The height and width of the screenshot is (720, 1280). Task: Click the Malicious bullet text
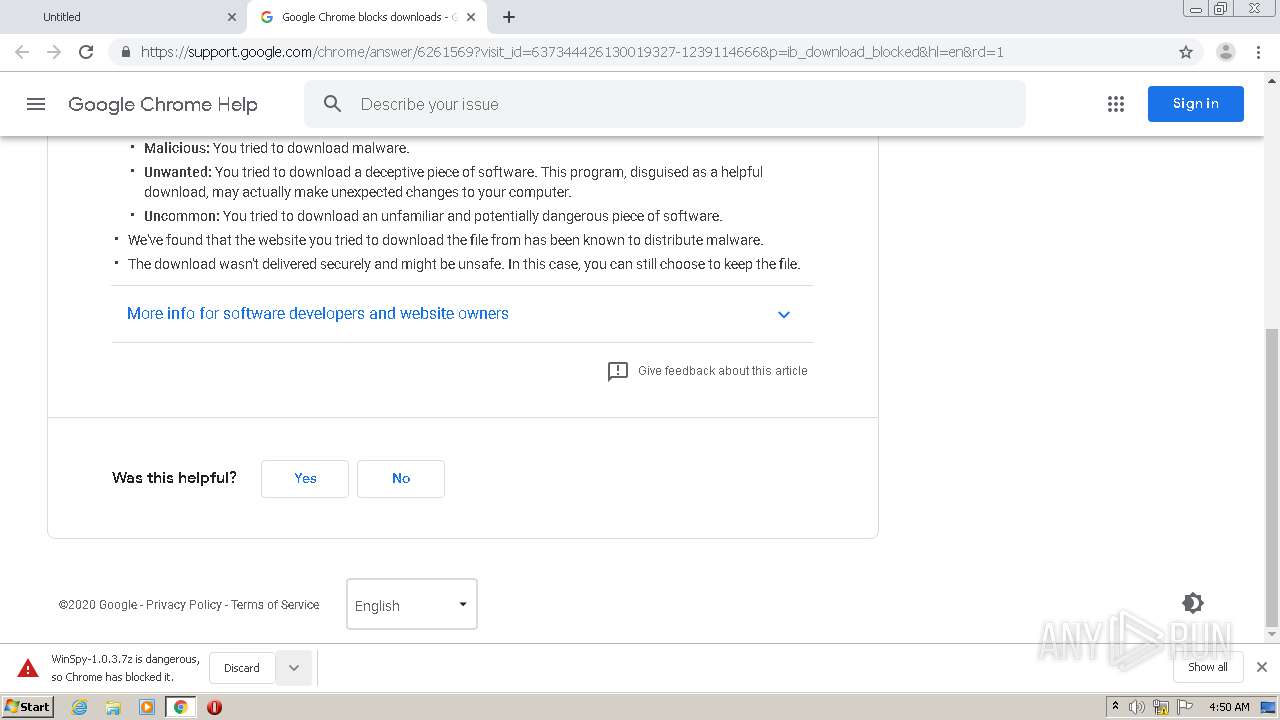point(277,148)
